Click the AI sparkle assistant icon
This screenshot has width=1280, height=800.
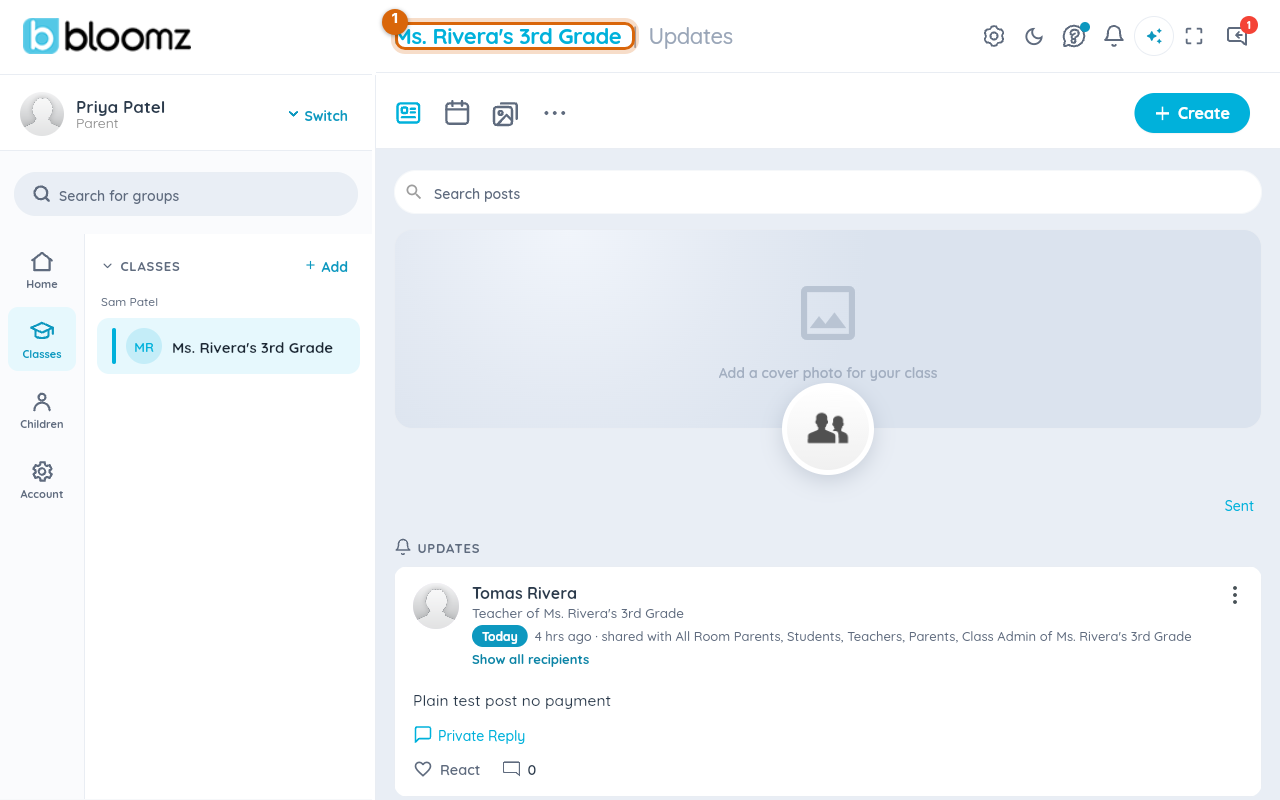coord(1154,36)
